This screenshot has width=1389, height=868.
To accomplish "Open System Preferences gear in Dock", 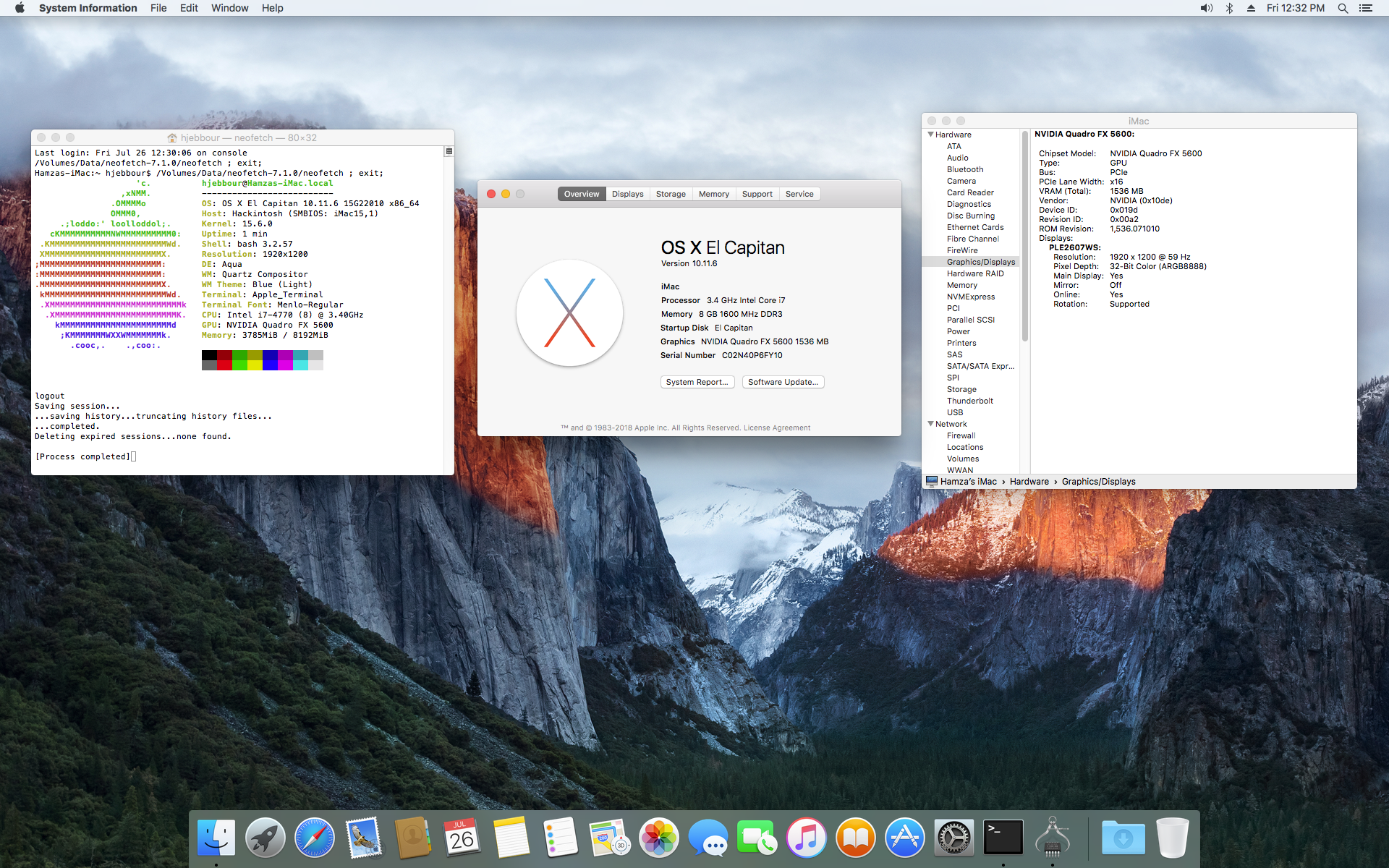I will tap(953, 838).
